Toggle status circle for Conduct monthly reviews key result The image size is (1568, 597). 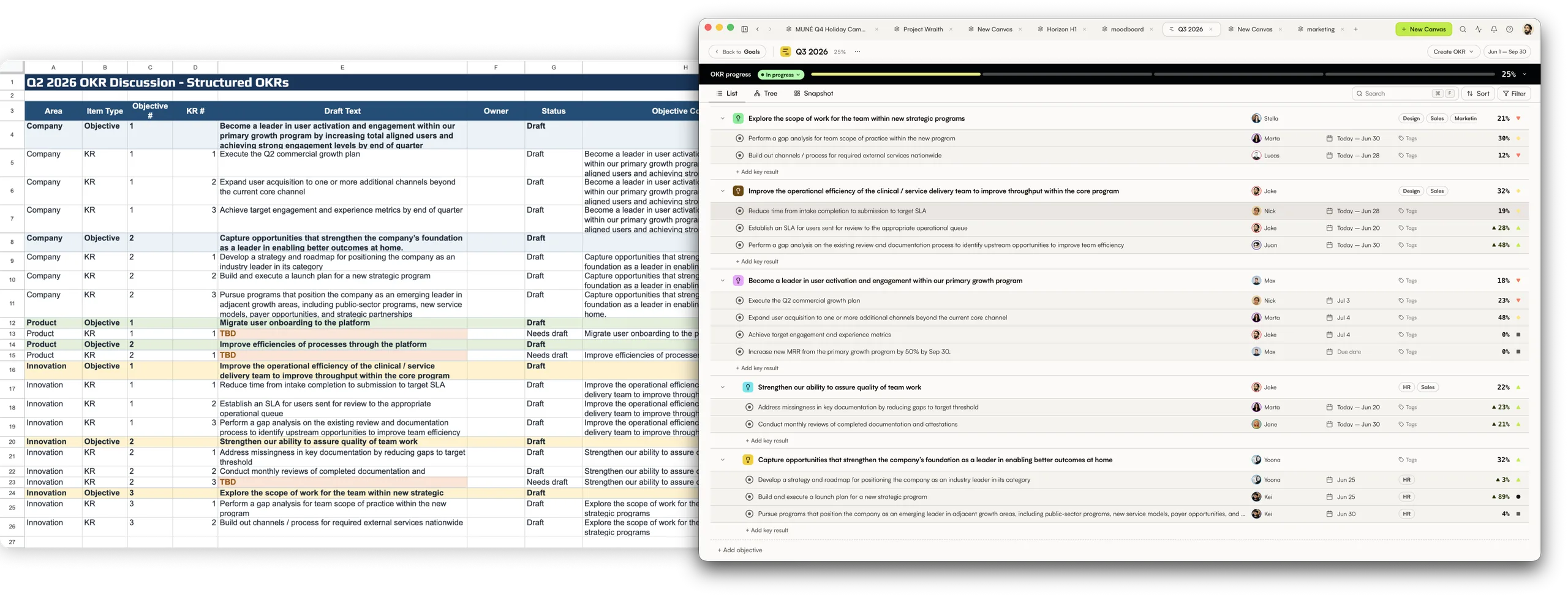pos(749,424)
